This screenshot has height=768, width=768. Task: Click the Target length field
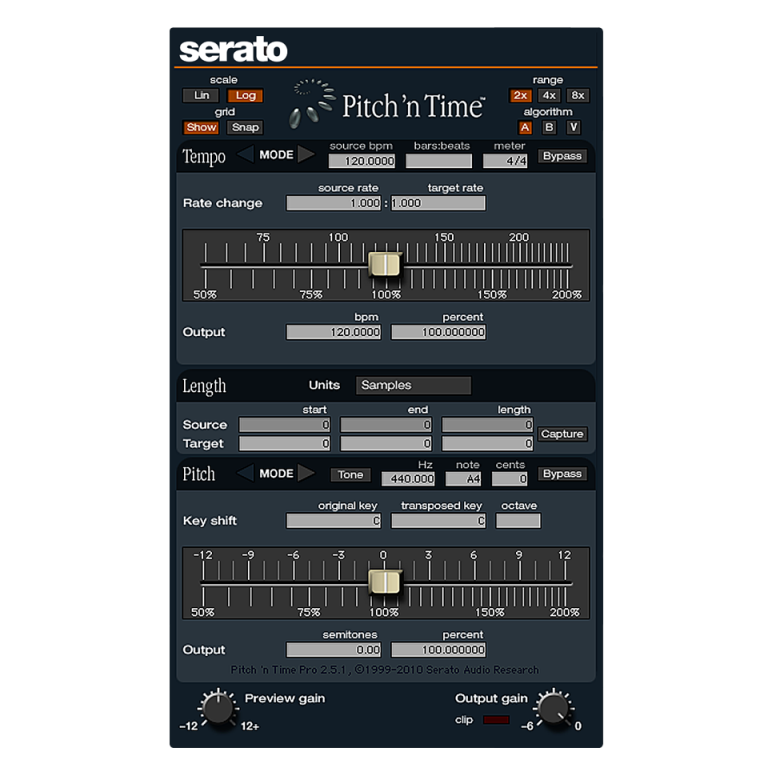tap(487, 443)
